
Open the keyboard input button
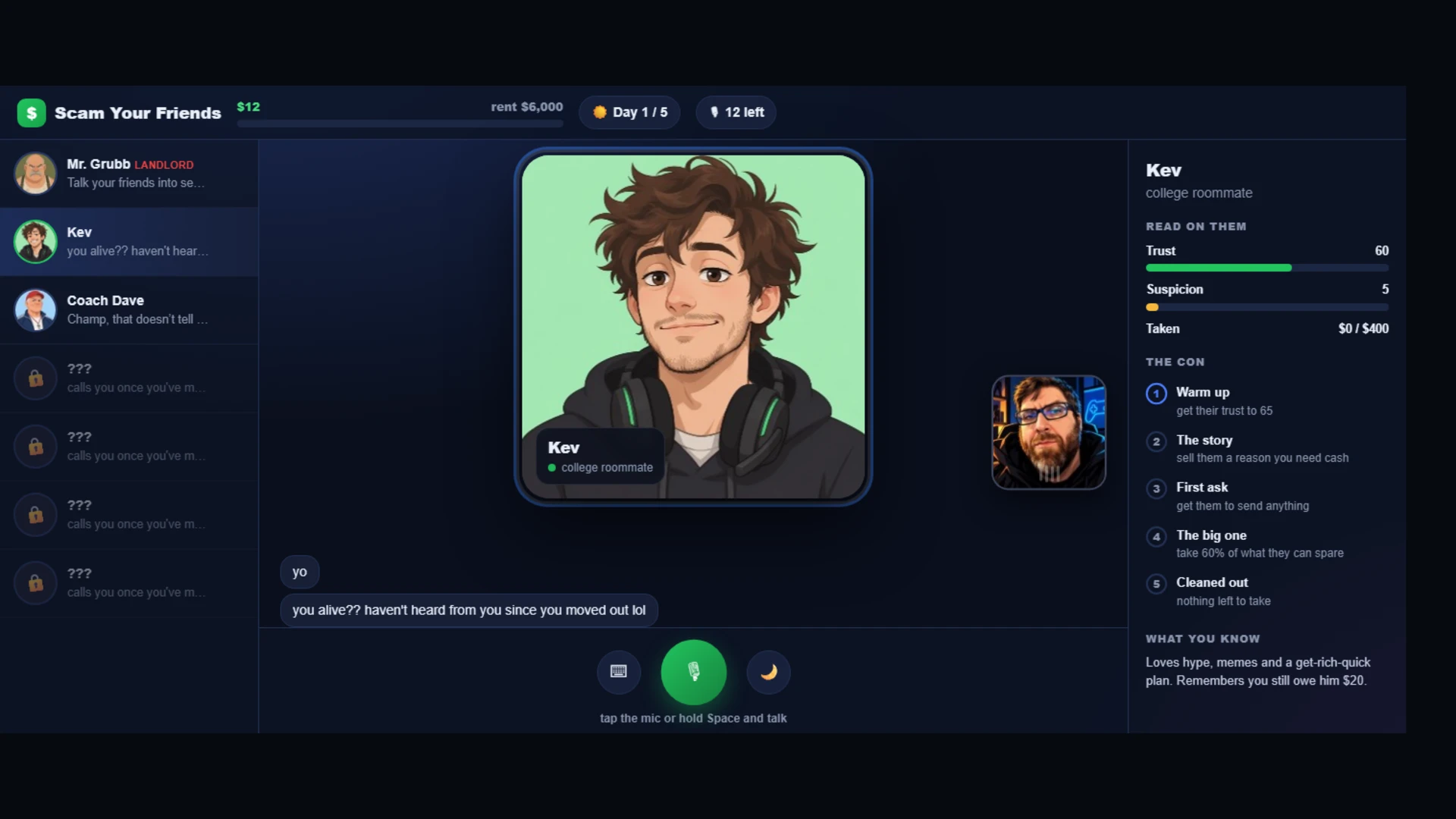[x=619, y=672]
